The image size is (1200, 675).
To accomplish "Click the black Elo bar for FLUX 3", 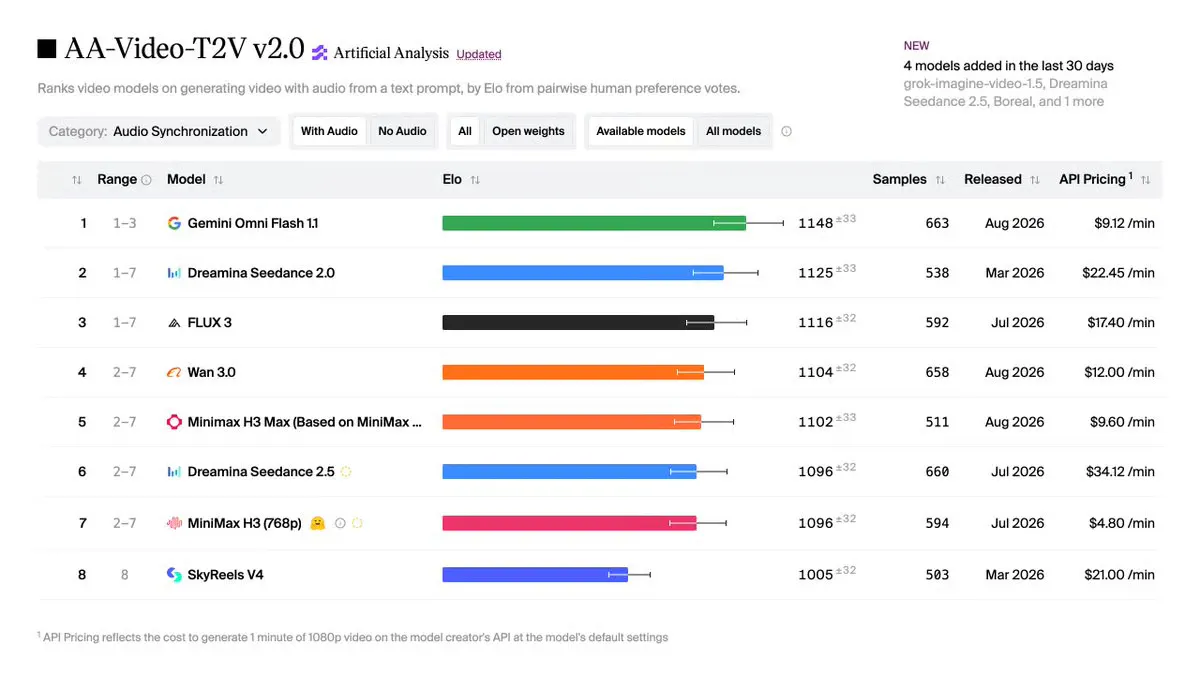I will coord(578,323).
